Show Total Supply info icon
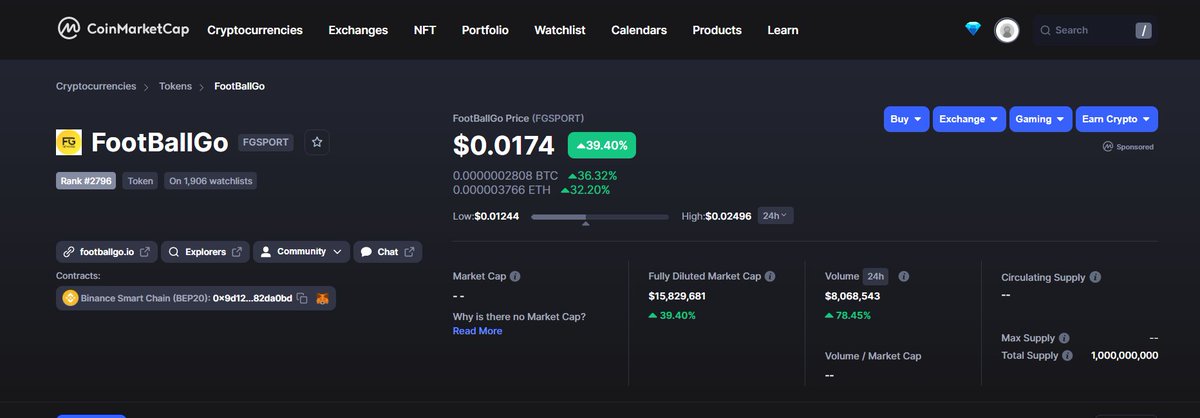Screen dimensions: 1200x418 click(x=1067, y=355)
